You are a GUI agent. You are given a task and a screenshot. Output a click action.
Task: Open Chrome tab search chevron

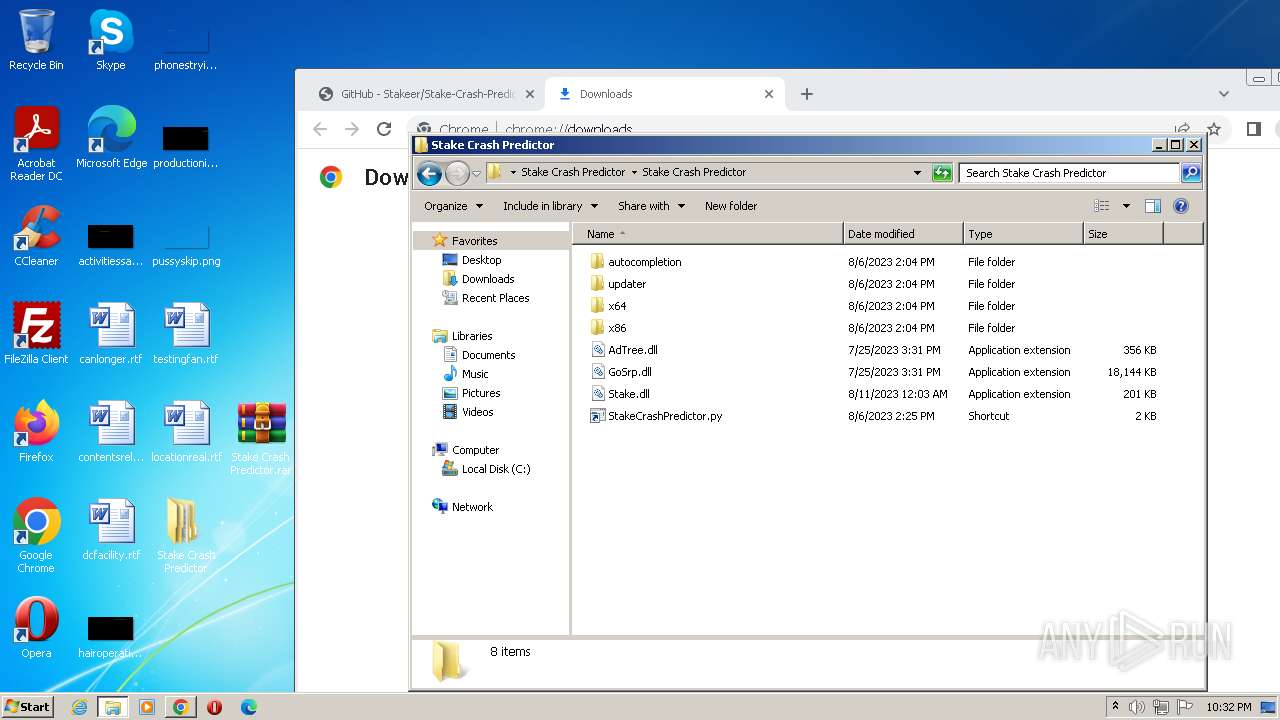pyautogui.click(x=1223, y=94)
